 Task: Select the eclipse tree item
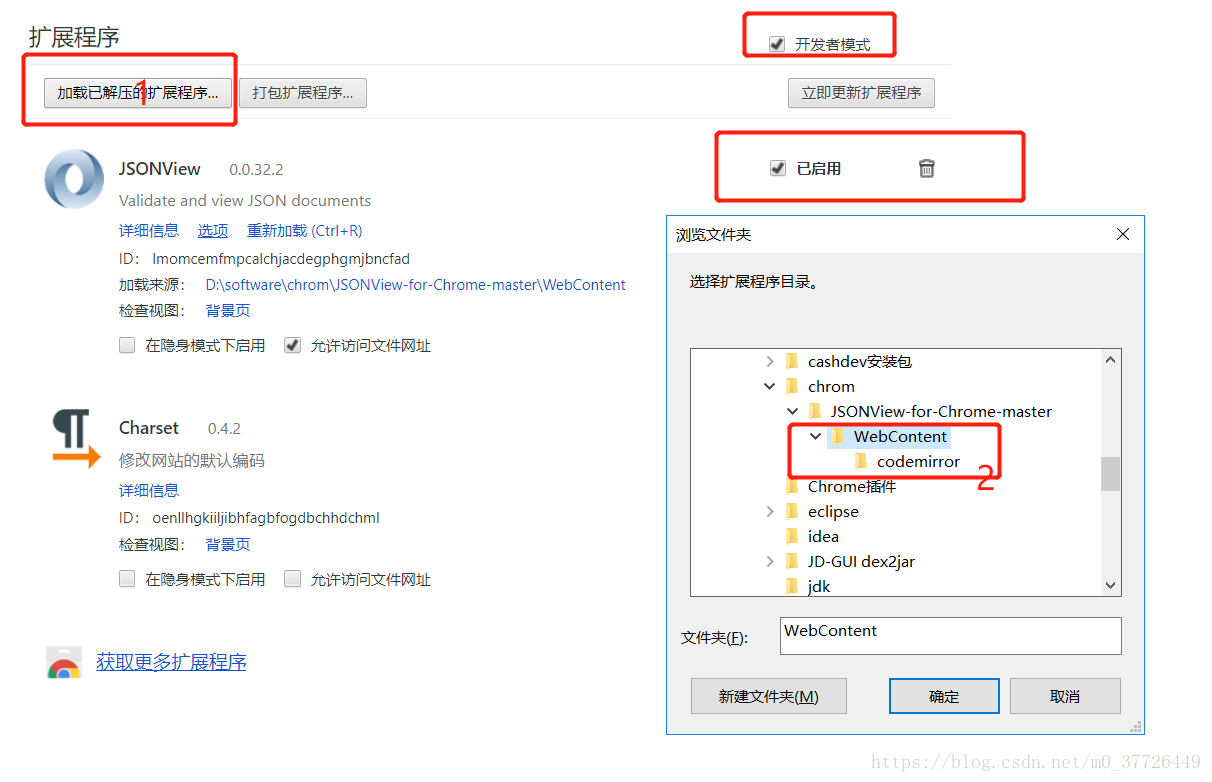click(x=833, y=511)
